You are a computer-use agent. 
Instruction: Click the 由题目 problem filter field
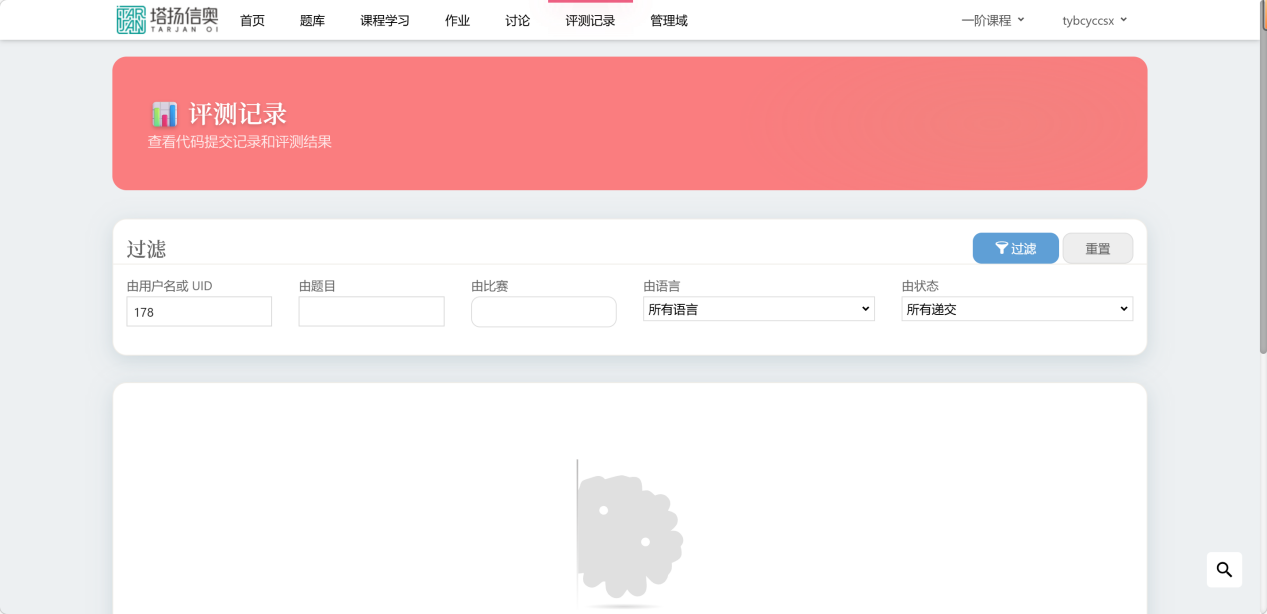pyautogui.click(x=371, y=311)
